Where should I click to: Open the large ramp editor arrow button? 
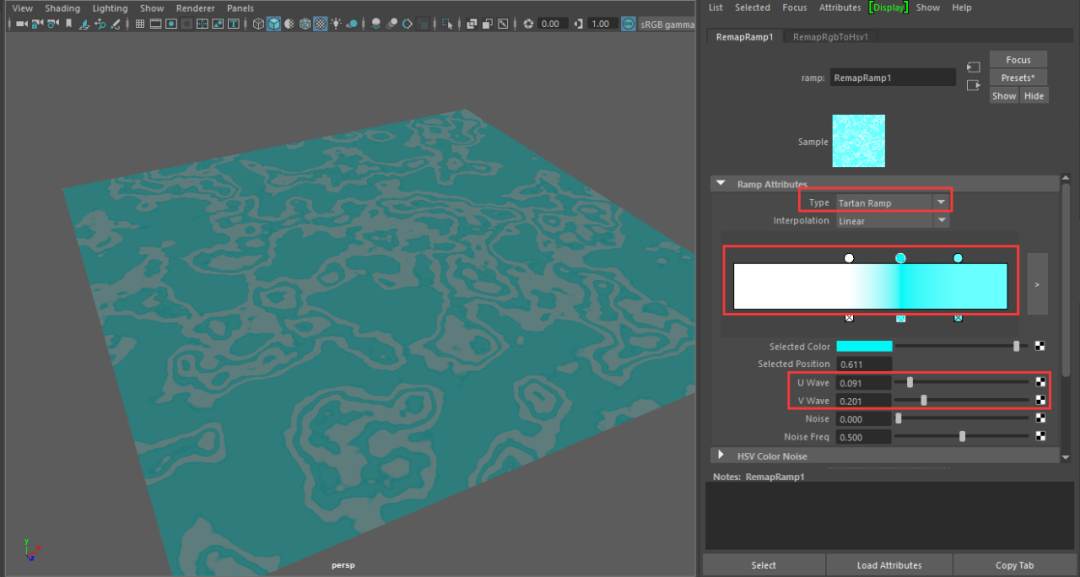point(1037,284)
